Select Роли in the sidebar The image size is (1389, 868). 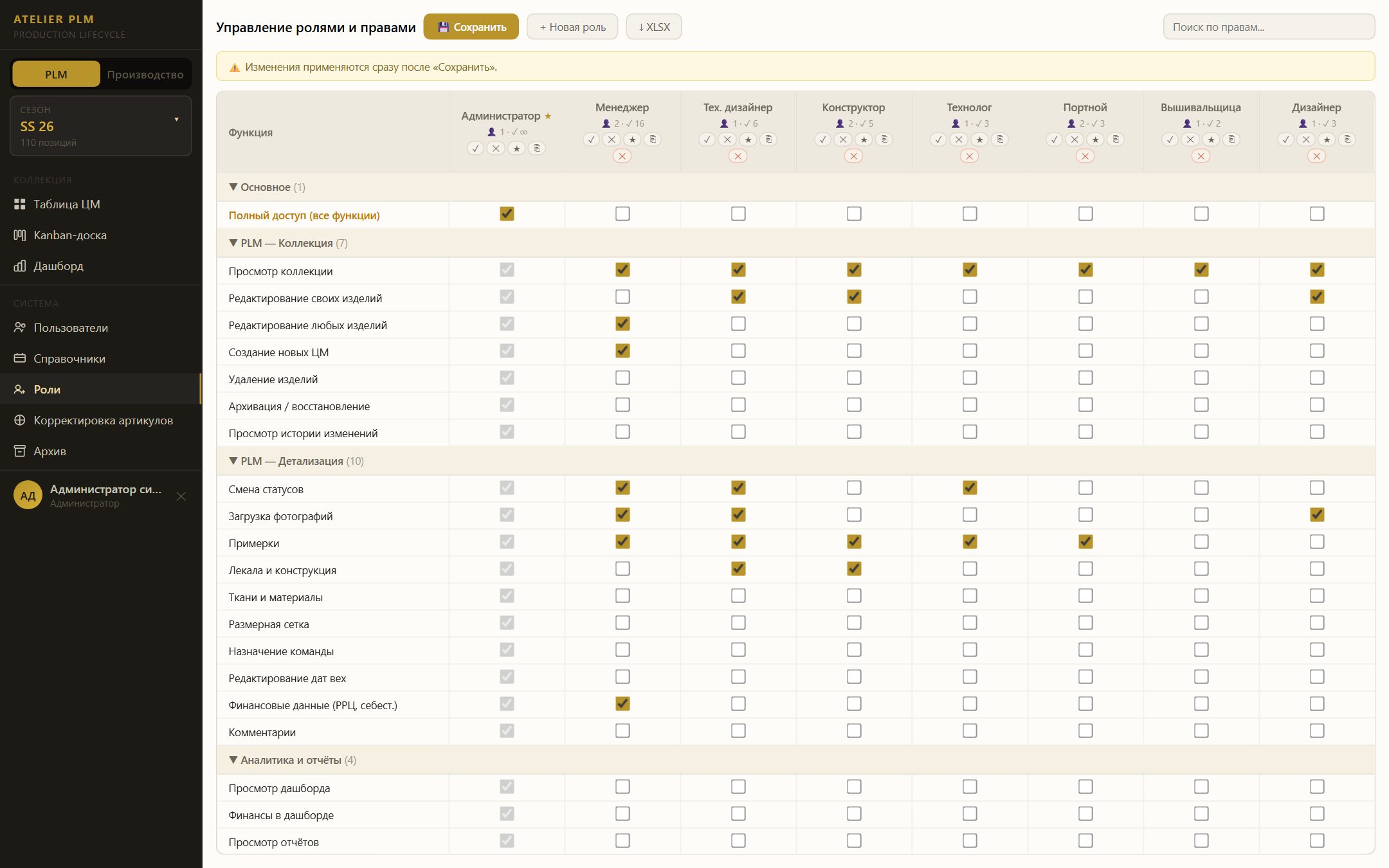pos(101,389)
